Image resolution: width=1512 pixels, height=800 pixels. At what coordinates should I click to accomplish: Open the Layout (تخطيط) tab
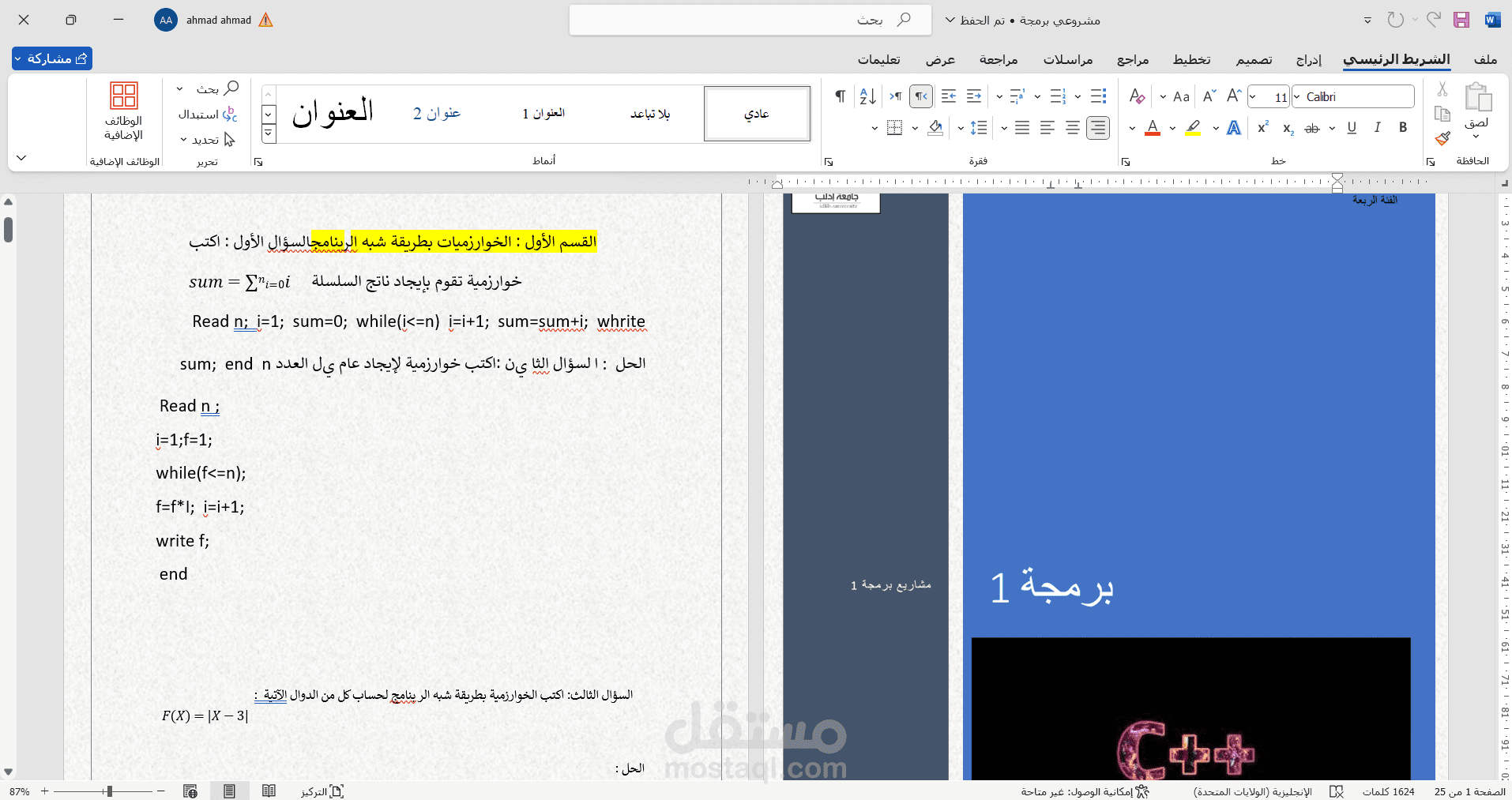click(1191, 59)
